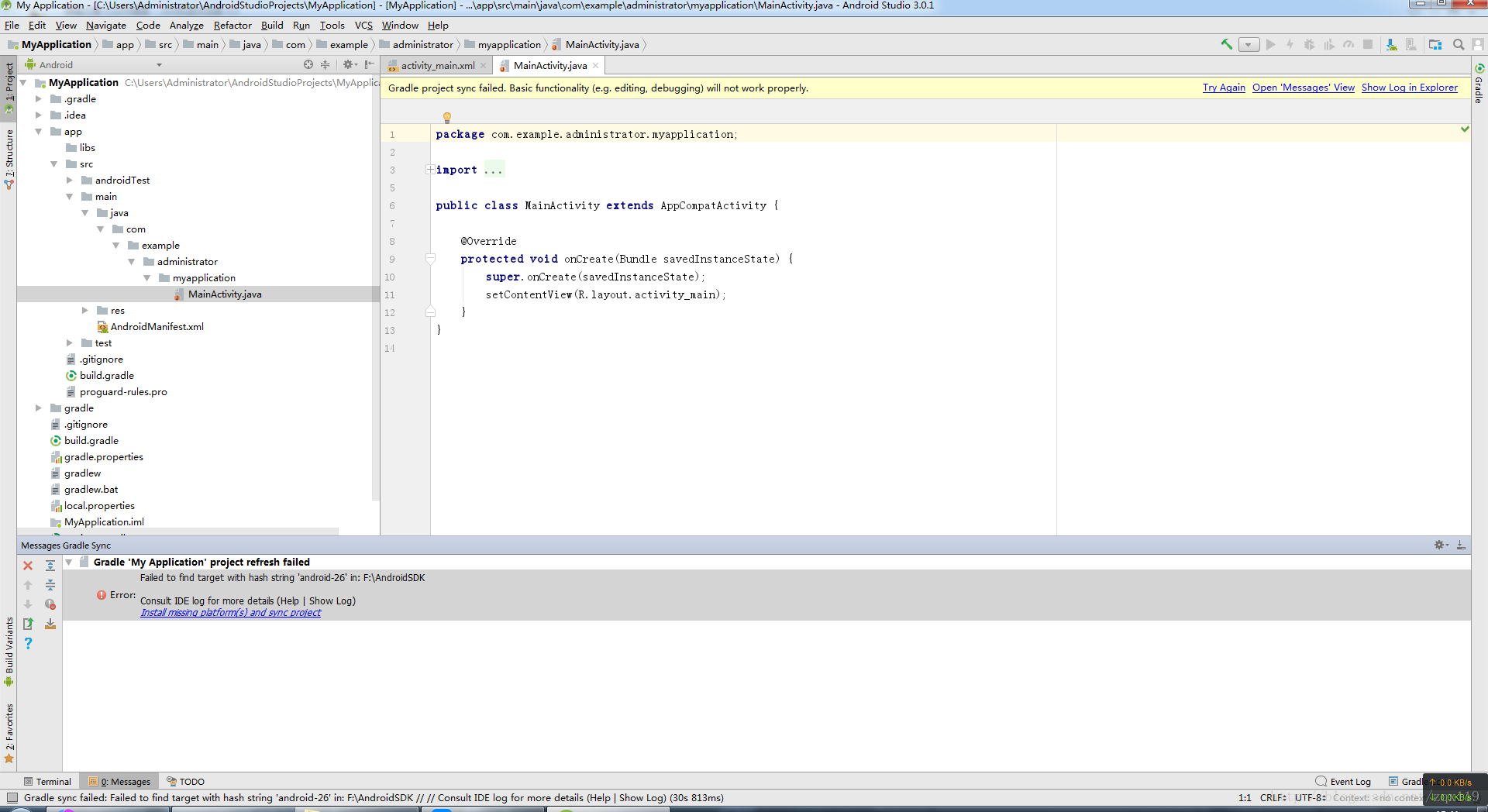
Task: Open the run configuration dropdown
Action: (x=1249, y=45)
